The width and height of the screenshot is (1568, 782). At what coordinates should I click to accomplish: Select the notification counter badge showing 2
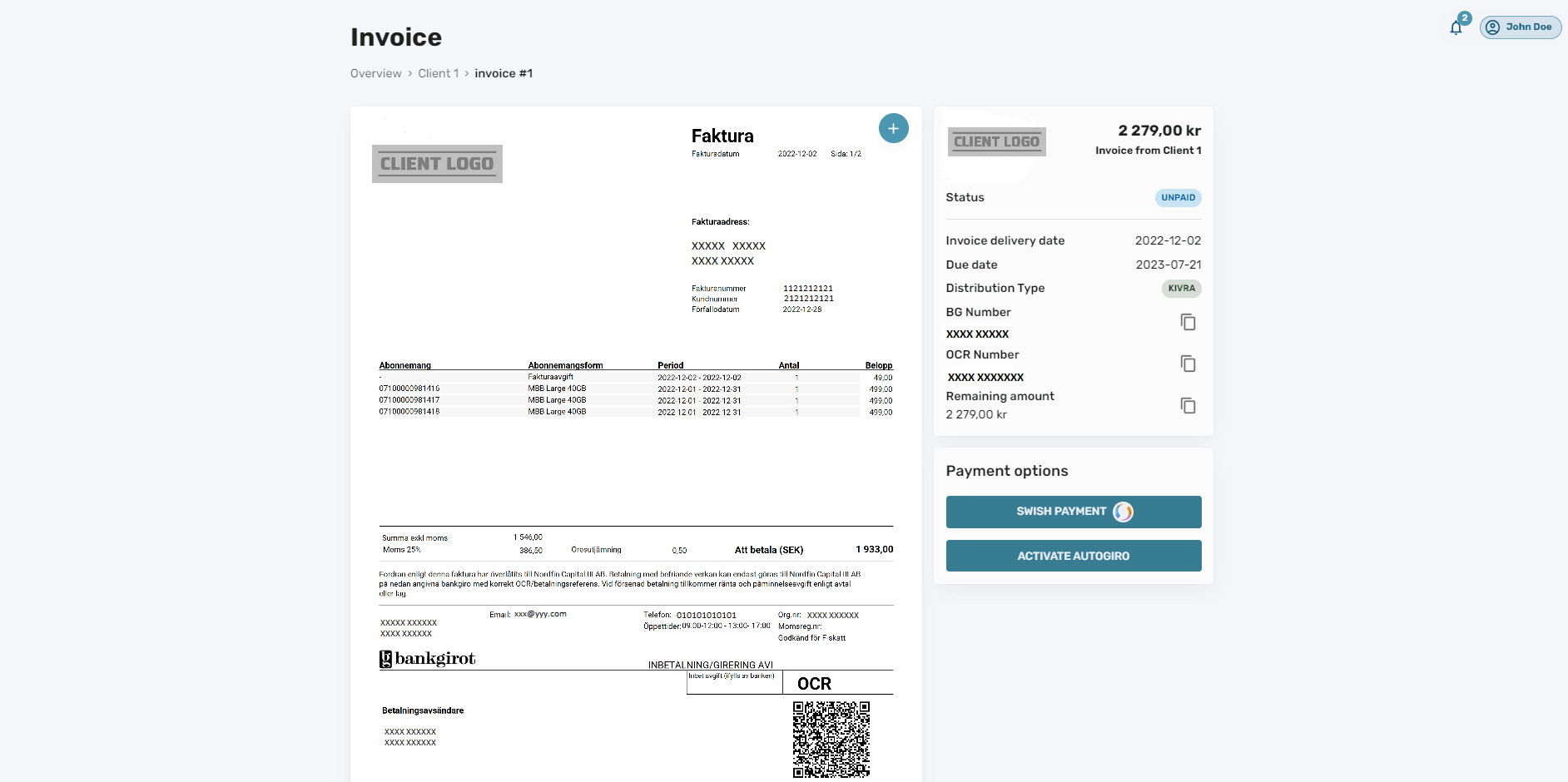[1464, 17]
